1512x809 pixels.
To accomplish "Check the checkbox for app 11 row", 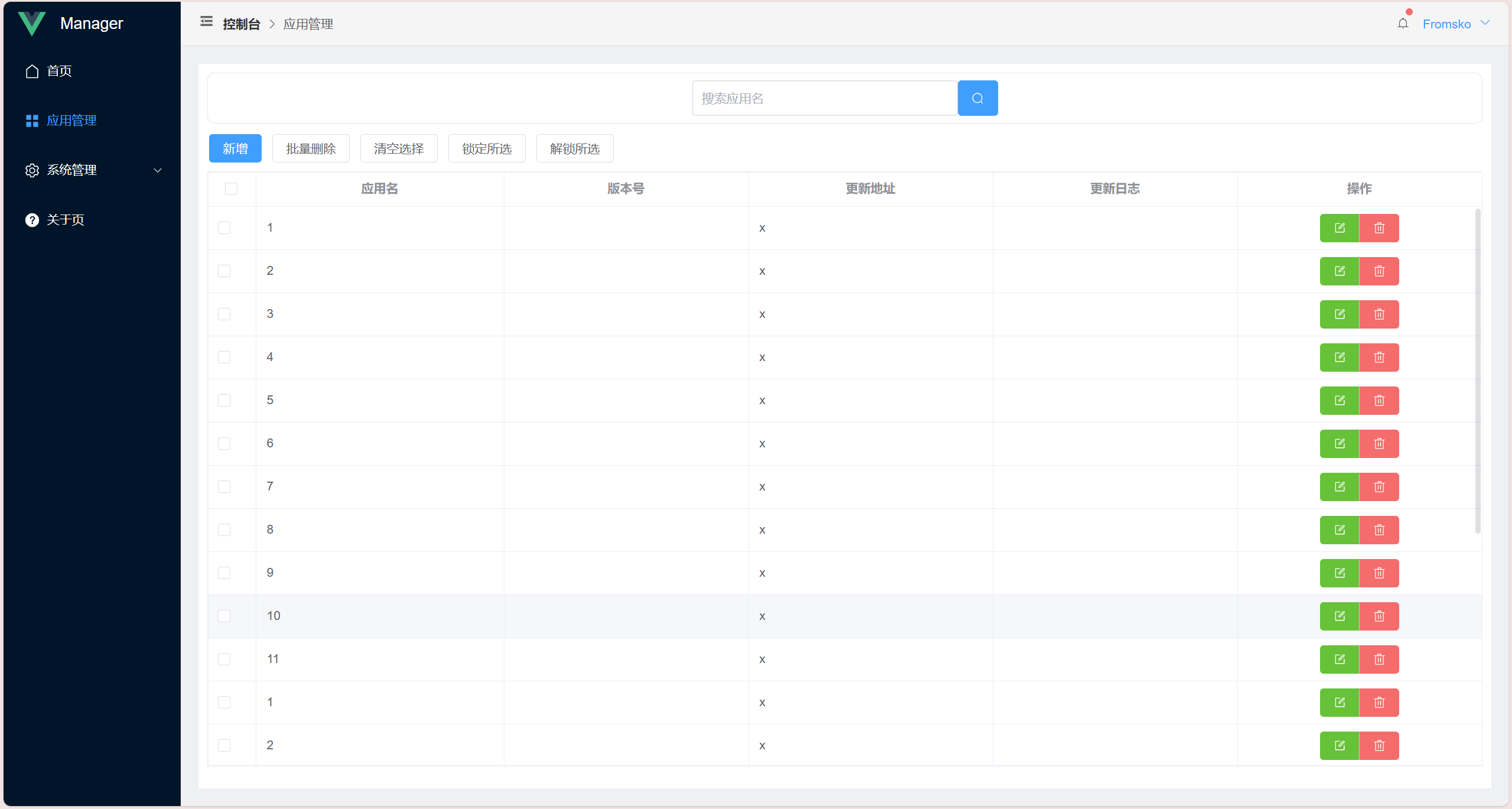I will click(x=224, y=659).
